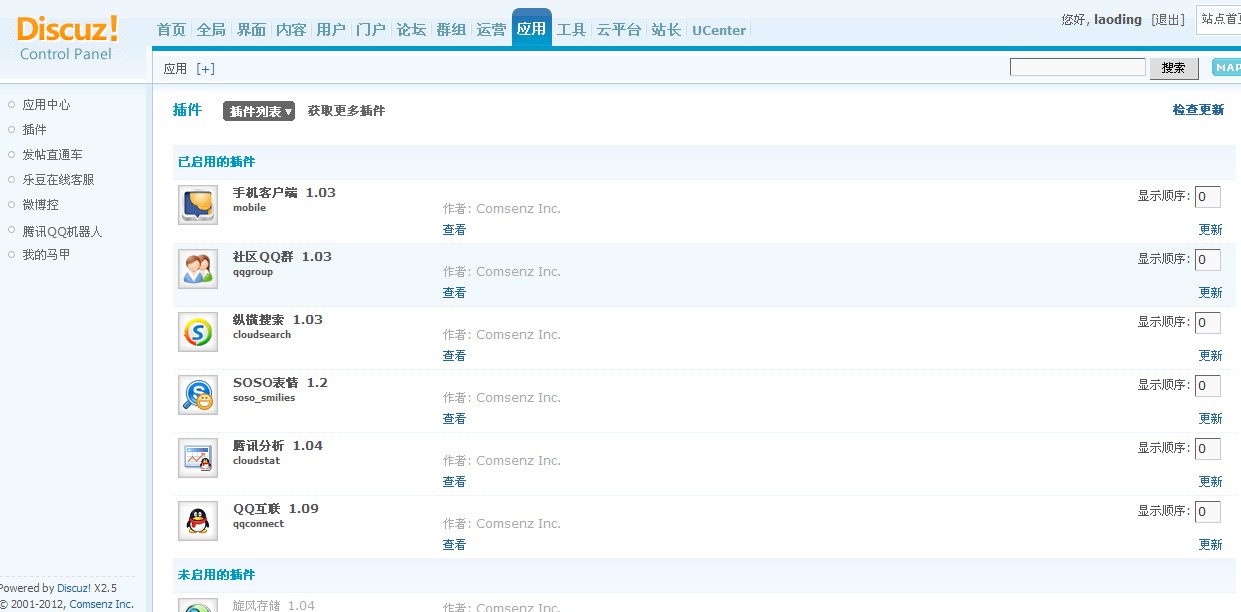
Task: Select 插件 in the left sidebar
Action: pyautogui.click(x=34, y=130)
